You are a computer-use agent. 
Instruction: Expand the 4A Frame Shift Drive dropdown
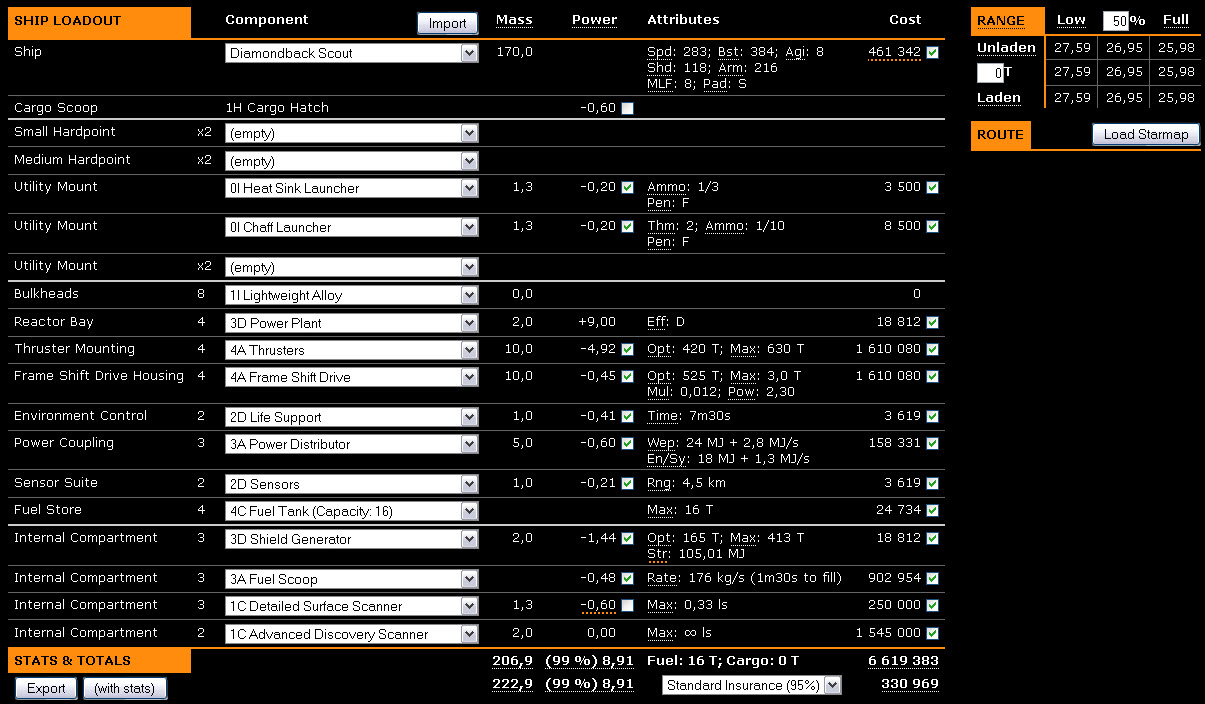[x=351, y=377]
